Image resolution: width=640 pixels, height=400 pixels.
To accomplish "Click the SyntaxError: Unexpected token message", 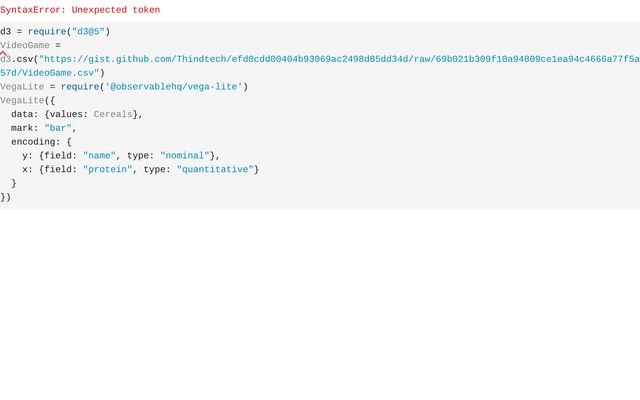I will pos(80,10).
